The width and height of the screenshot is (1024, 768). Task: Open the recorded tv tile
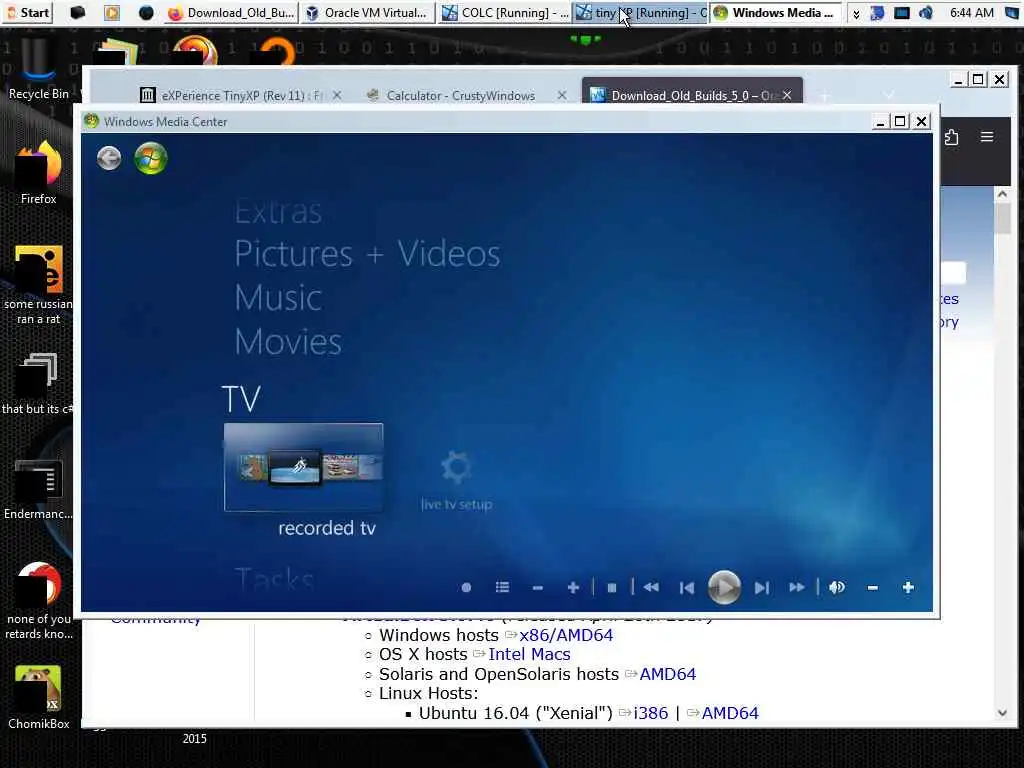point(304,467)
